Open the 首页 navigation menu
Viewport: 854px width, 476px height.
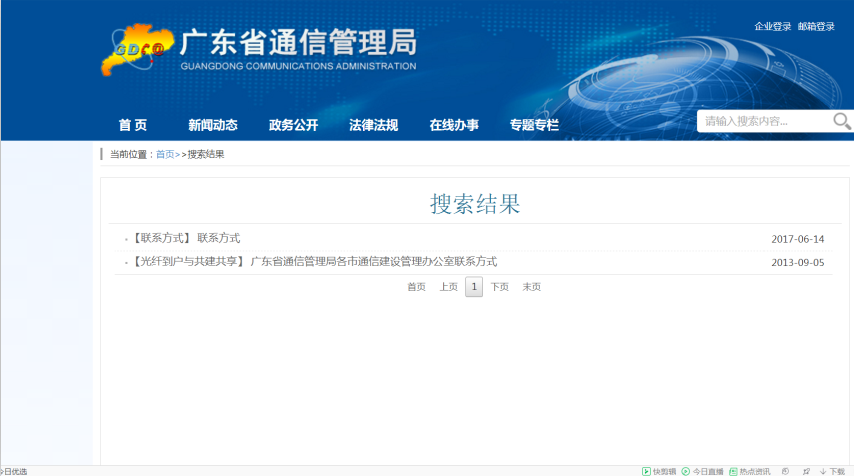133,125
